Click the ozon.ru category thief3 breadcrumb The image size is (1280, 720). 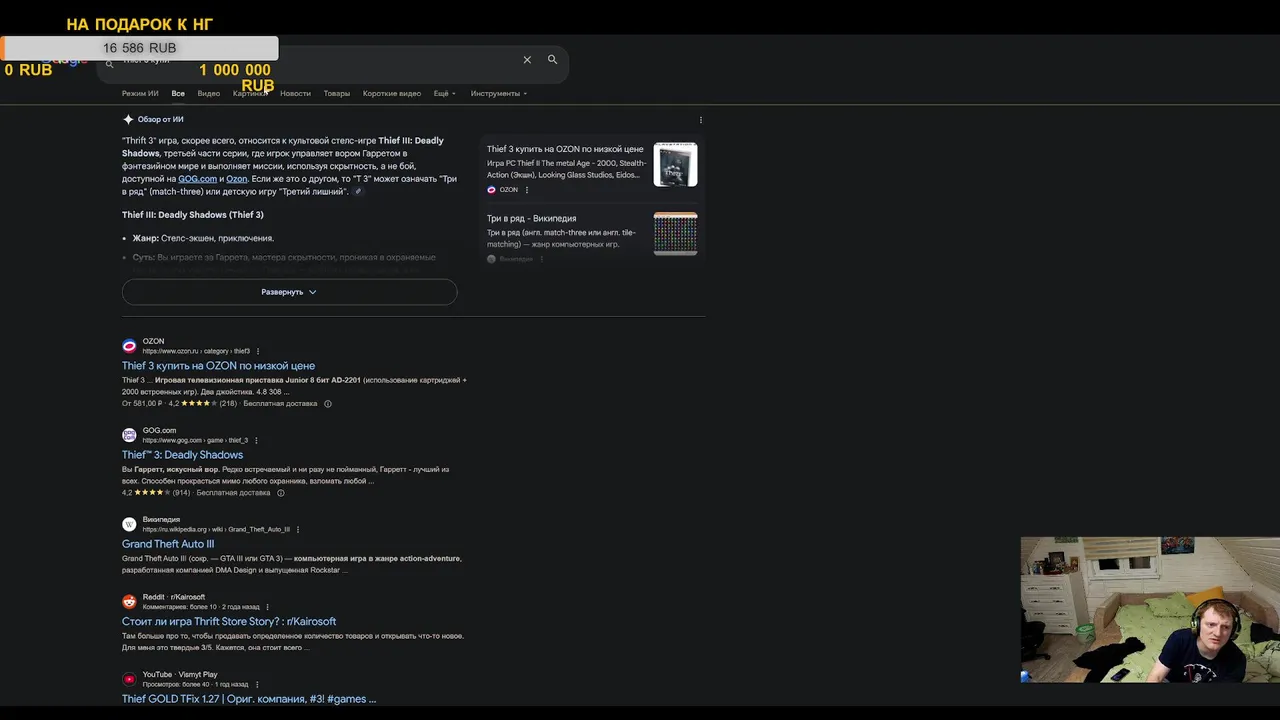pyautogui.click(x=196, y=352)
